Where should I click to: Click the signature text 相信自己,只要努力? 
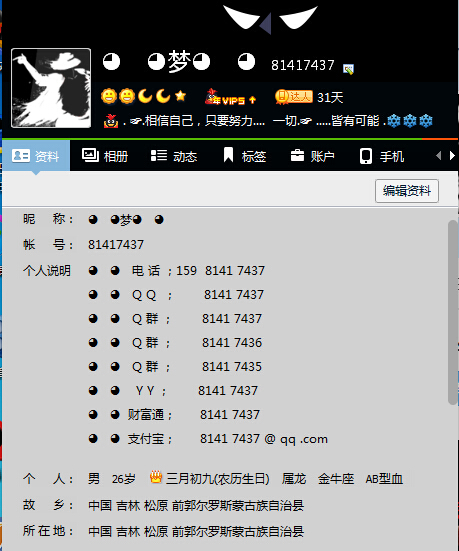pos(205,121)
